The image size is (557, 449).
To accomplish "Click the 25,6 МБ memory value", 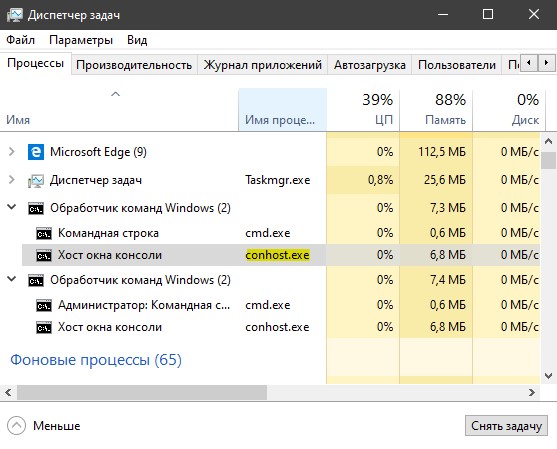I will [x=444, y=180].
